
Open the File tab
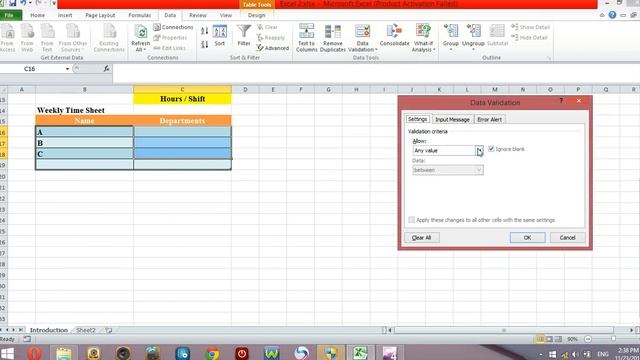click(9, 15)
